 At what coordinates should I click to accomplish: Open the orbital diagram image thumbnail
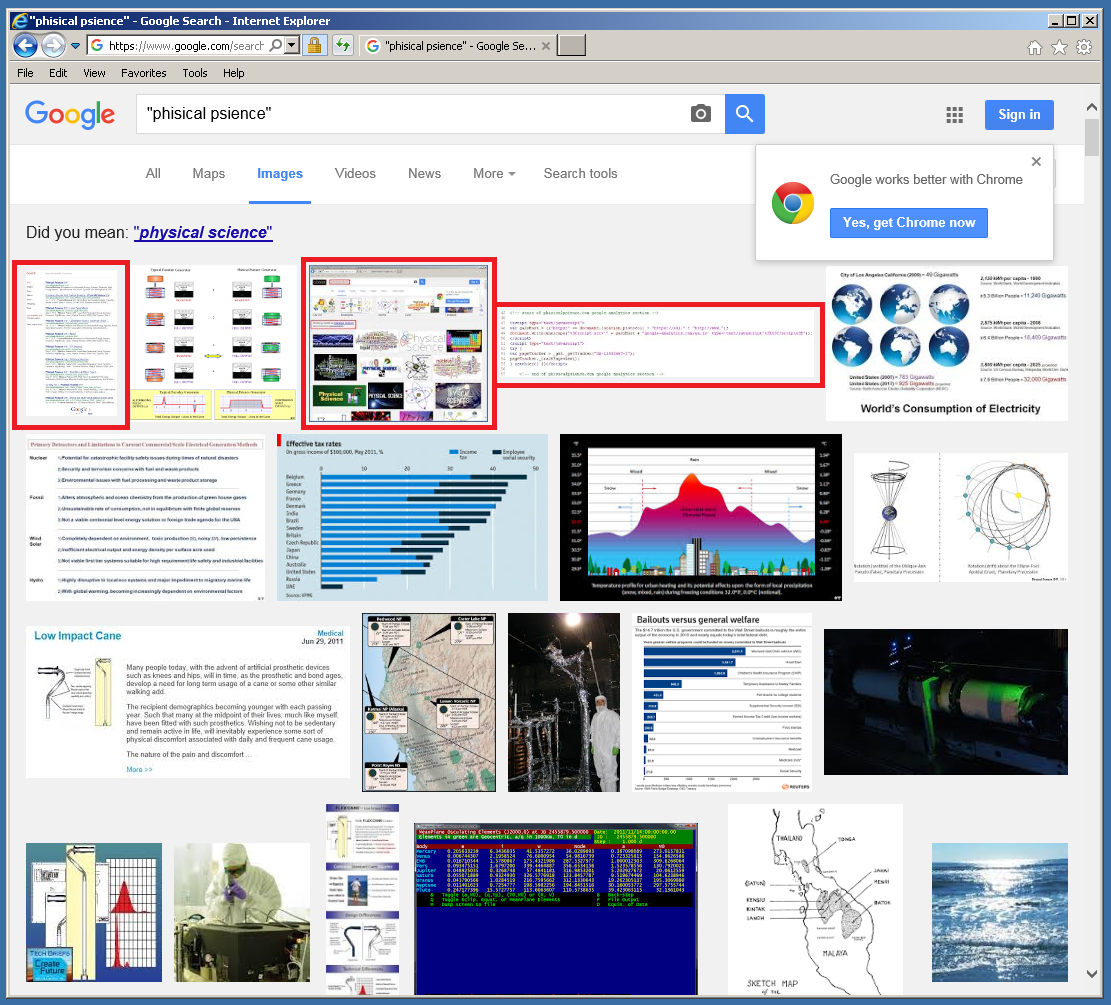tap(961, 517)
